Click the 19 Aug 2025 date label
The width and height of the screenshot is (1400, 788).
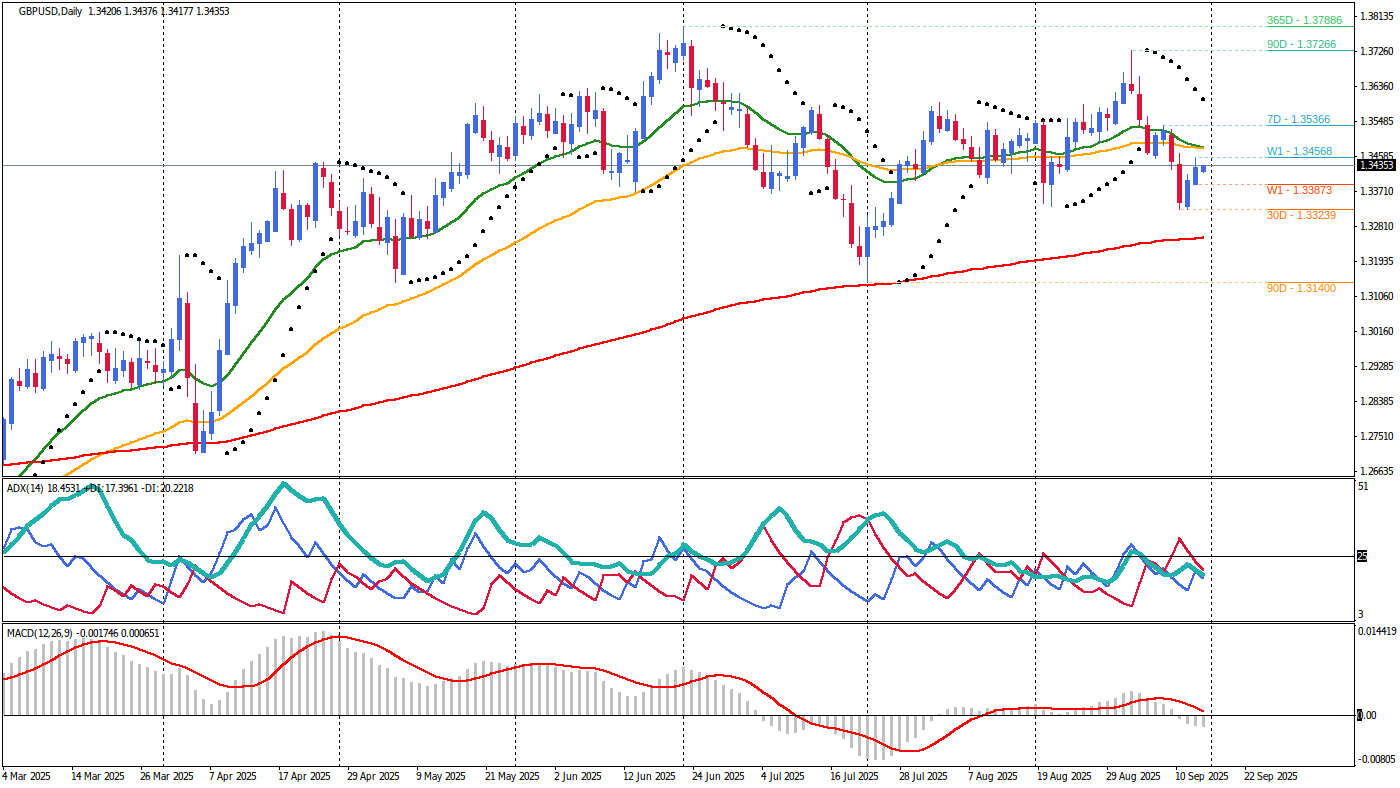(x=1063, y=776)
